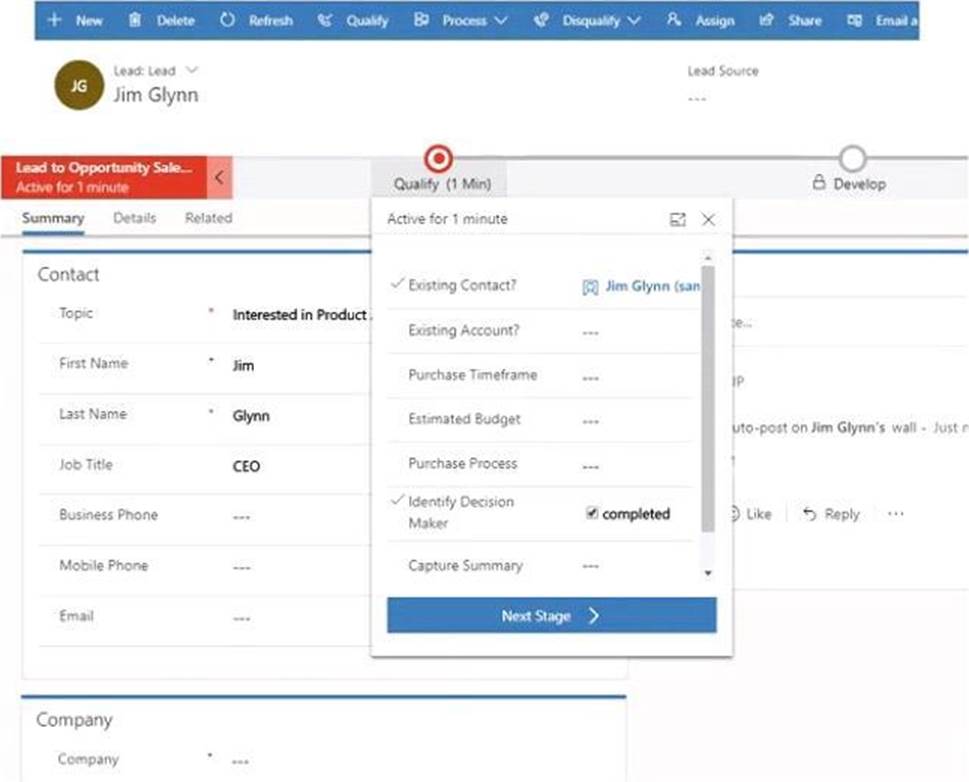The width and height of the screenshot is (969, 782).
Task: Click the Delete trash icon
Action: [135, 20]
